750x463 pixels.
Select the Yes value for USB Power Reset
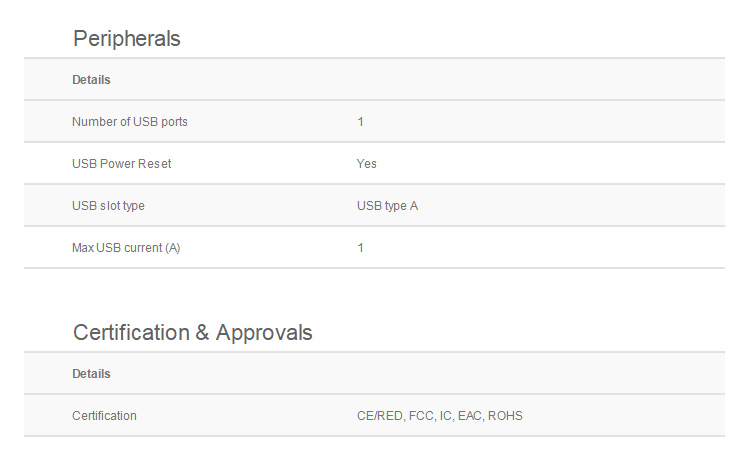click(366, 164)
